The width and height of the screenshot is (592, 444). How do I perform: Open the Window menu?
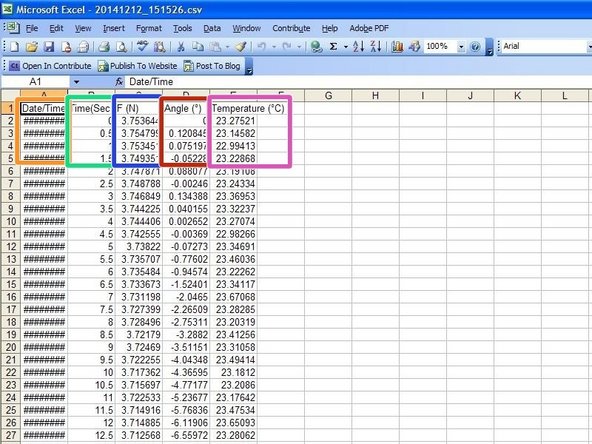point(246,28)
